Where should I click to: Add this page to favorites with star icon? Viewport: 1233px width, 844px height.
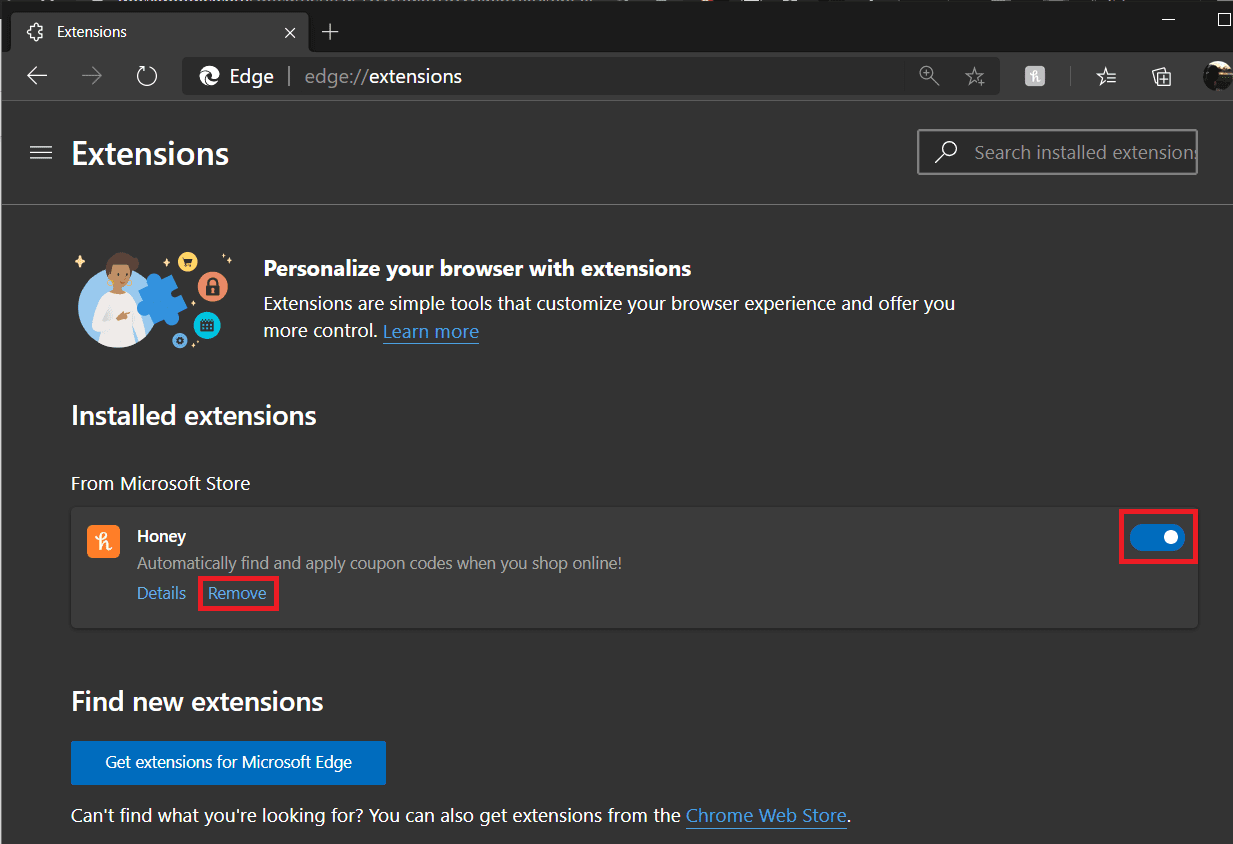[x=975, y=76]
